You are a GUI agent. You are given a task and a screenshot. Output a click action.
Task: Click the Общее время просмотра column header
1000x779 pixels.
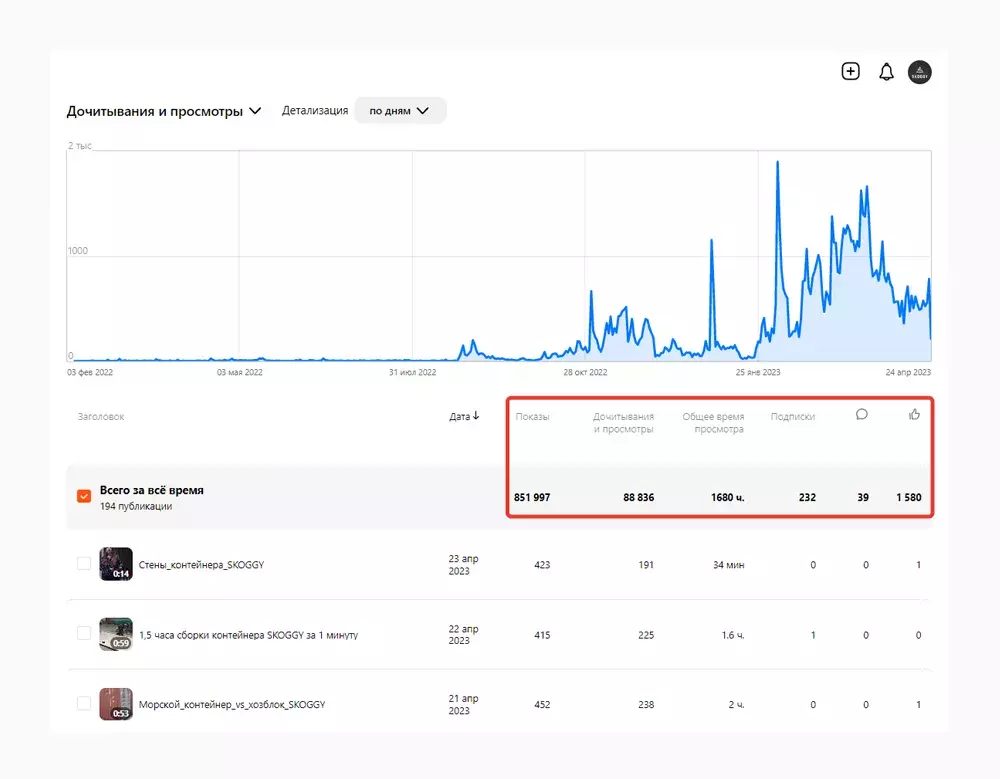[x=713, y=422]
